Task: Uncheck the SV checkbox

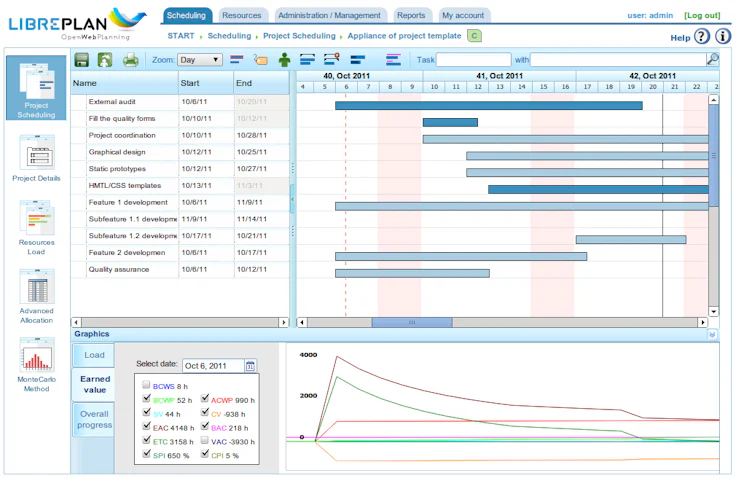Action: pos(146,413)
